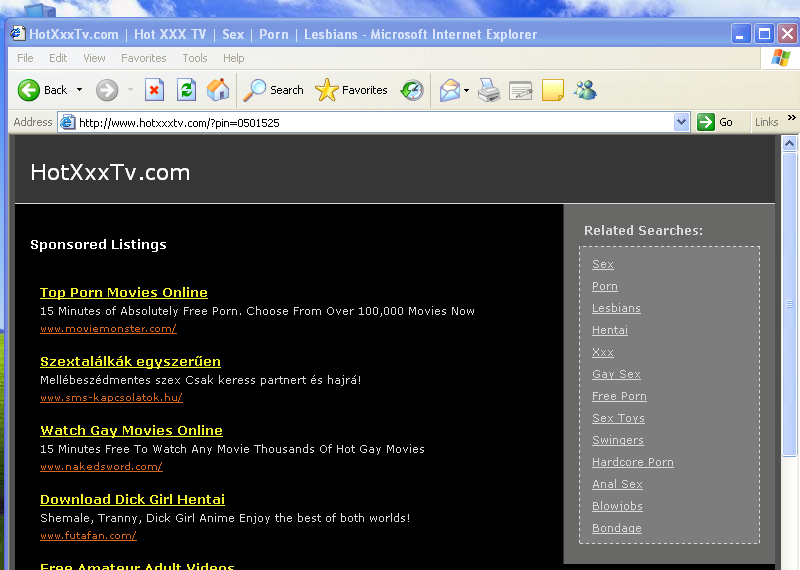
Task: Close the Internet Explorer window
Action: 788,34
